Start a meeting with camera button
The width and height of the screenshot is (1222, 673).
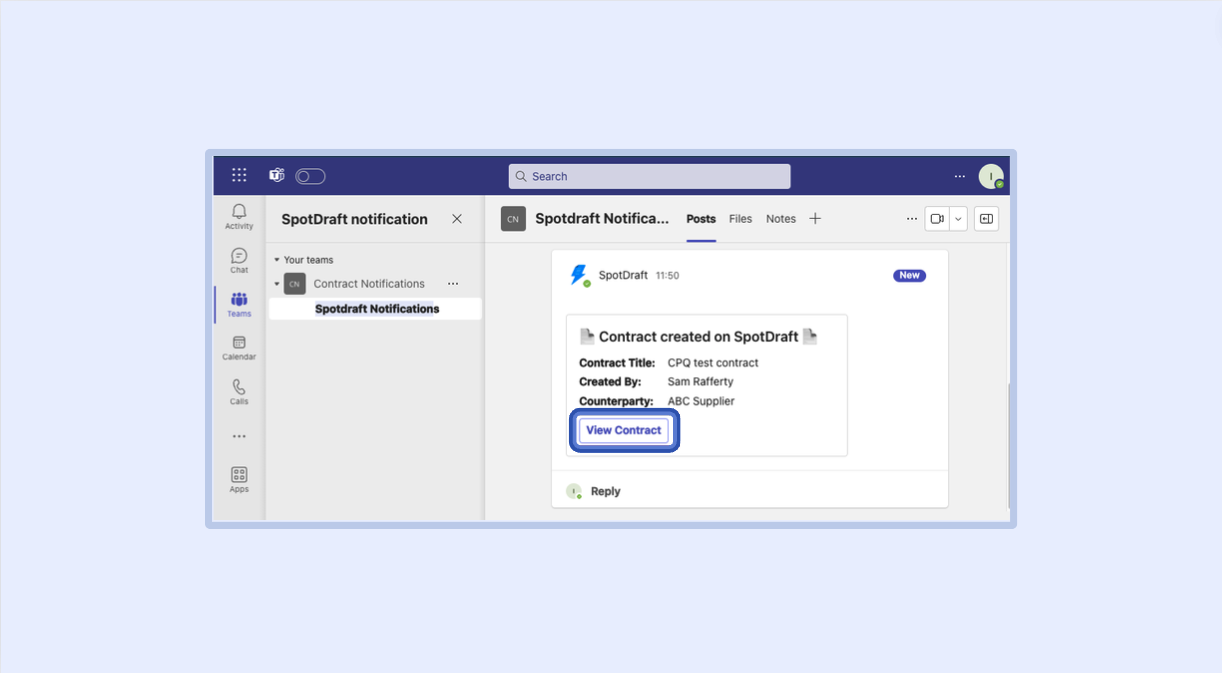(x=937, y=219)
